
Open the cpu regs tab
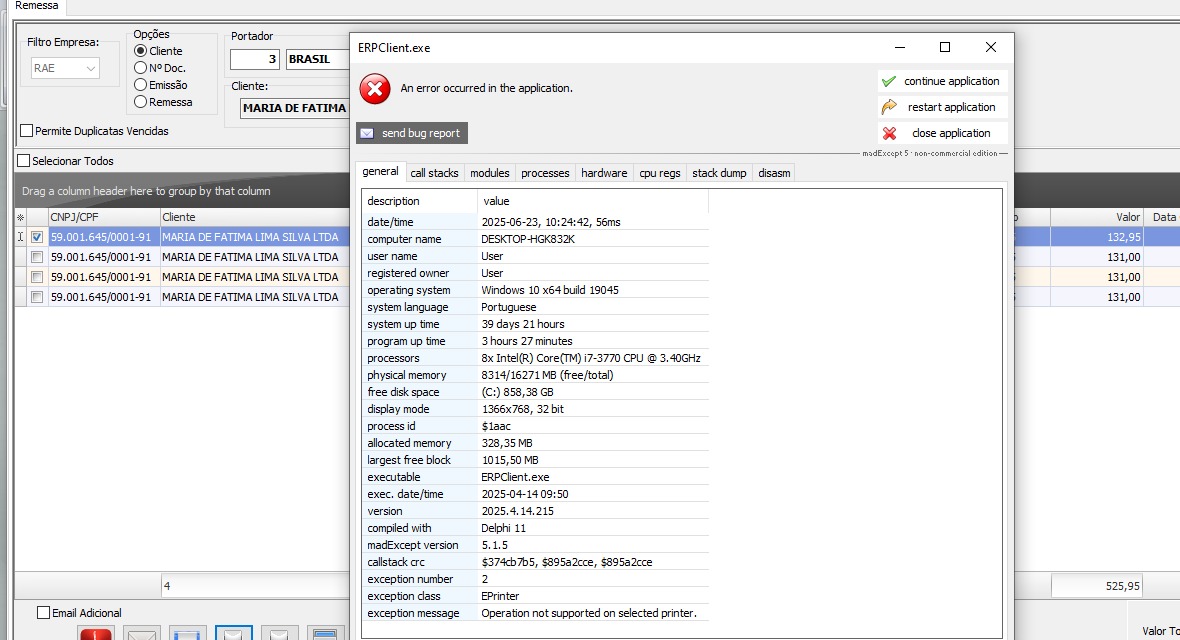pos(659,173)
